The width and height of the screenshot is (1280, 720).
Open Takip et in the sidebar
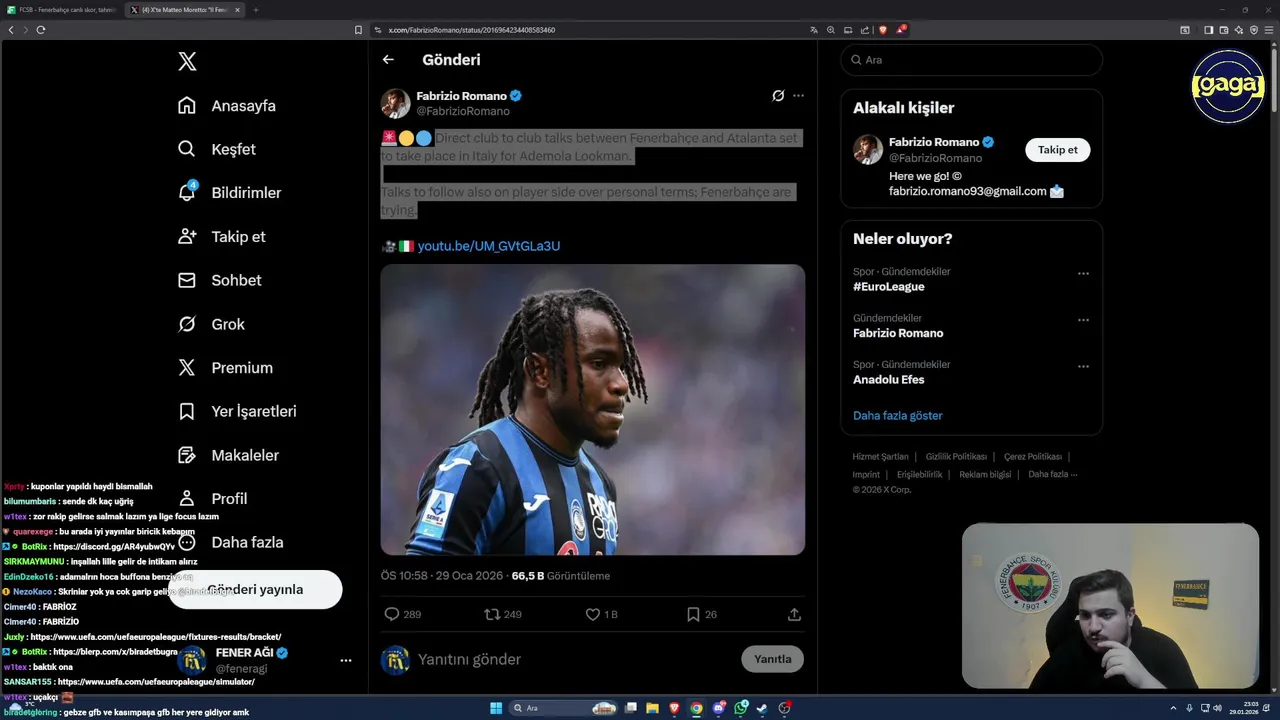tap(221, 237)
